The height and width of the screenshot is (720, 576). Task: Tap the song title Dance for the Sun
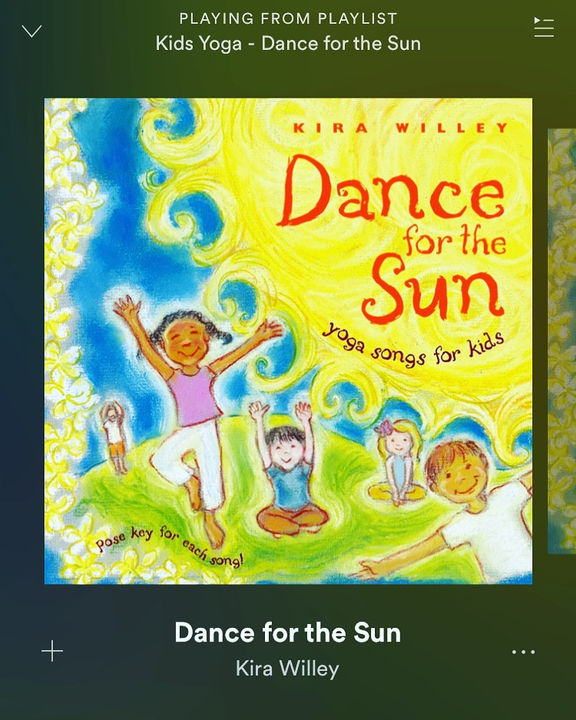click(x=288, y=632)
